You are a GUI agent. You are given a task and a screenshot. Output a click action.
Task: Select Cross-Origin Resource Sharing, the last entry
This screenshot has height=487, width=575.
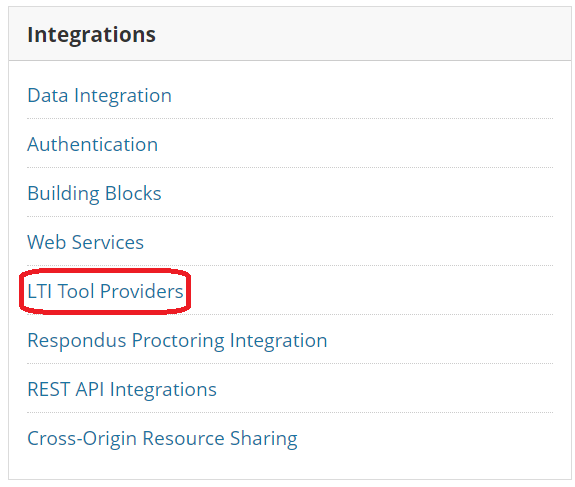[162, 439]
